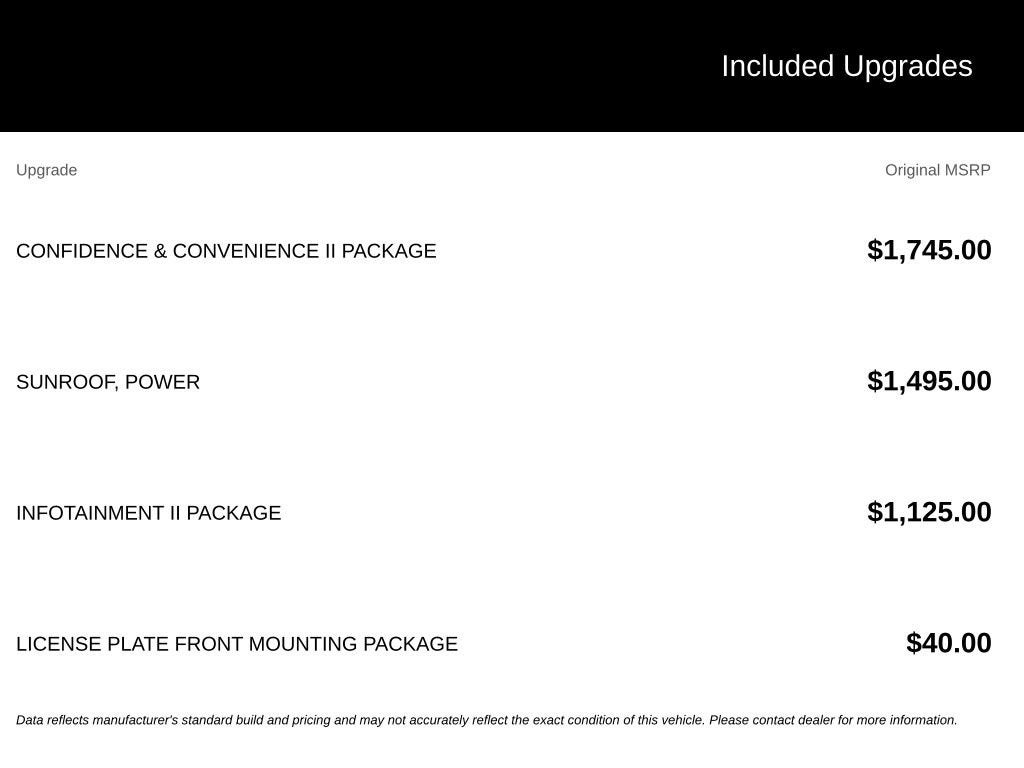Click the data disclaimer footnote text

coord(487,720)
